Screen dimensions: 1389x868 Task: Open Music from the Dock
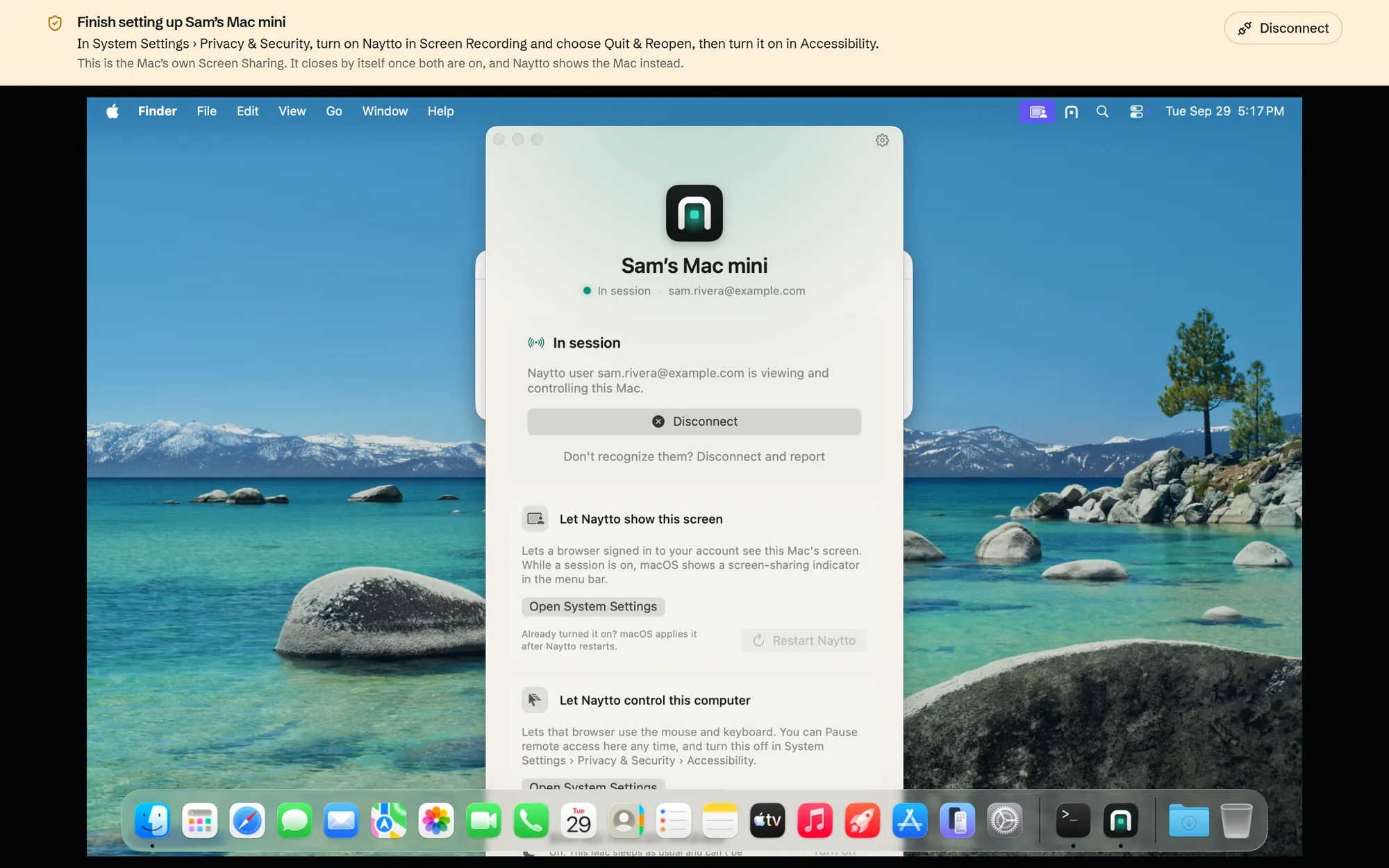coord(815,821)
